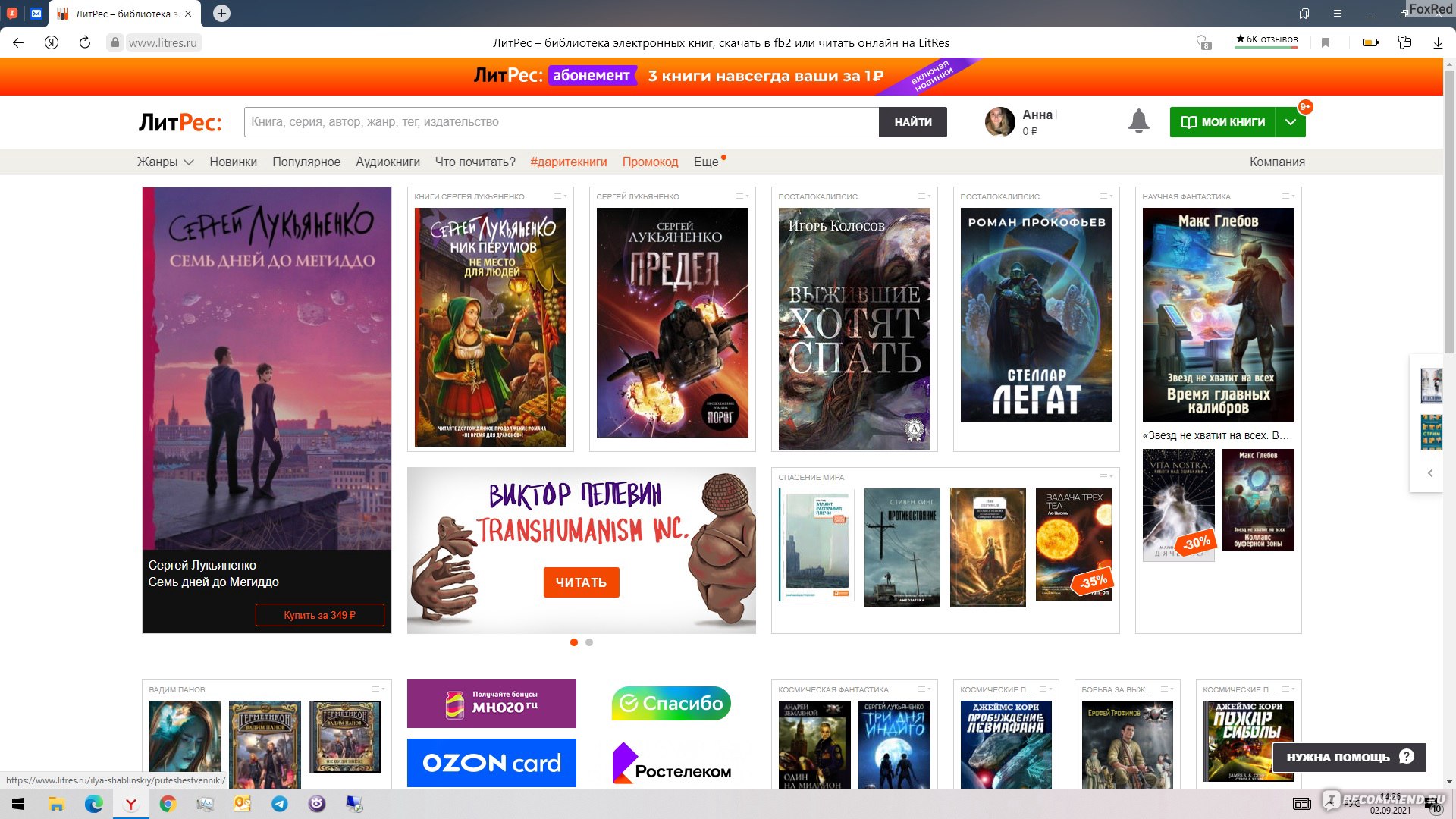
Task: Open Время главных калибров cover
Action: (1218, 315)
